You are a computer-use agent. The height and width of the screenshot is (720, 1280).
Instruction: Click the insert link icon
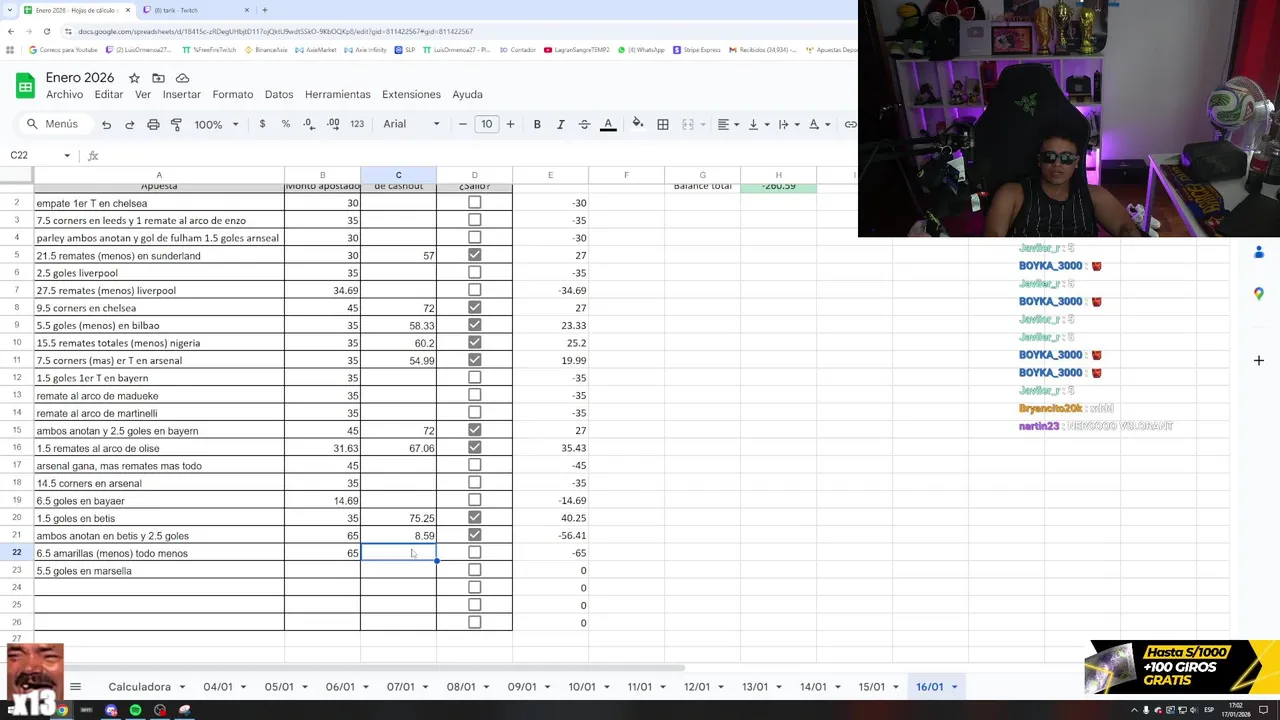(x=850, y=124)
